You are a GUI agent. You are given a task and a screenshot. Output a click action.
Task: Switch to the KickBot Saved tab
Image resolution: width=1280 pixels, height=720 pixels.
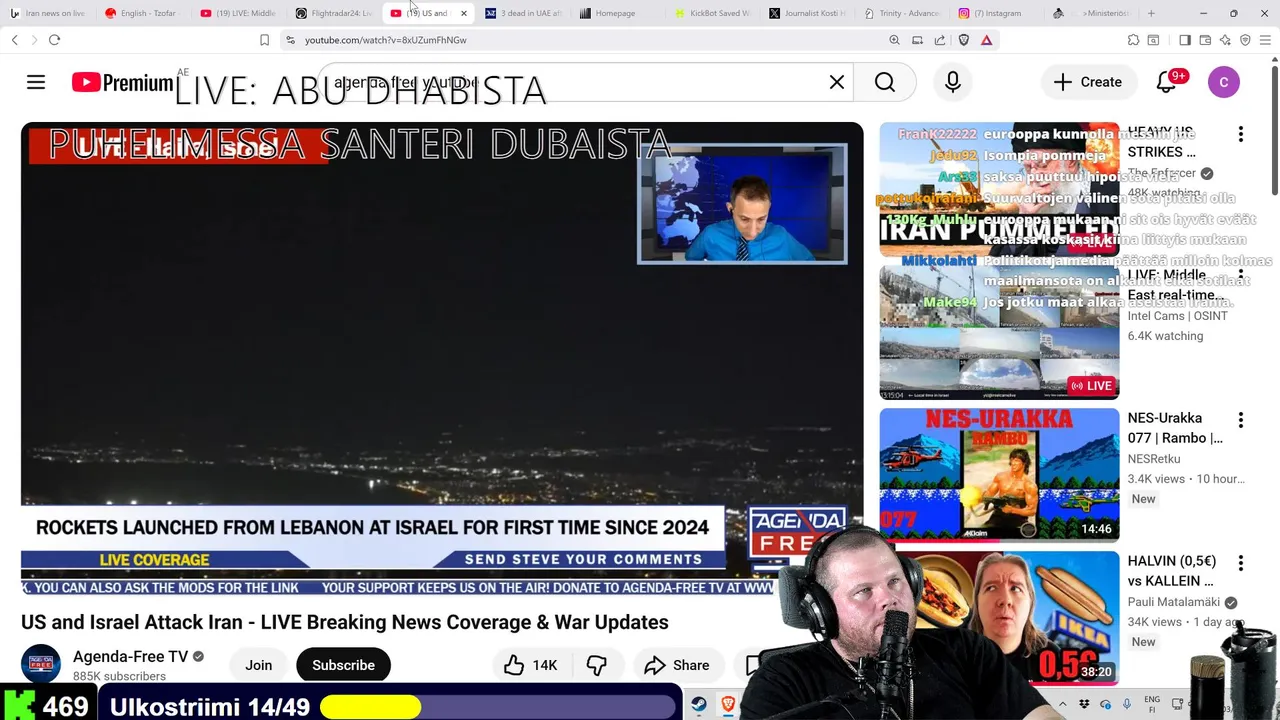tap(713, 13)
